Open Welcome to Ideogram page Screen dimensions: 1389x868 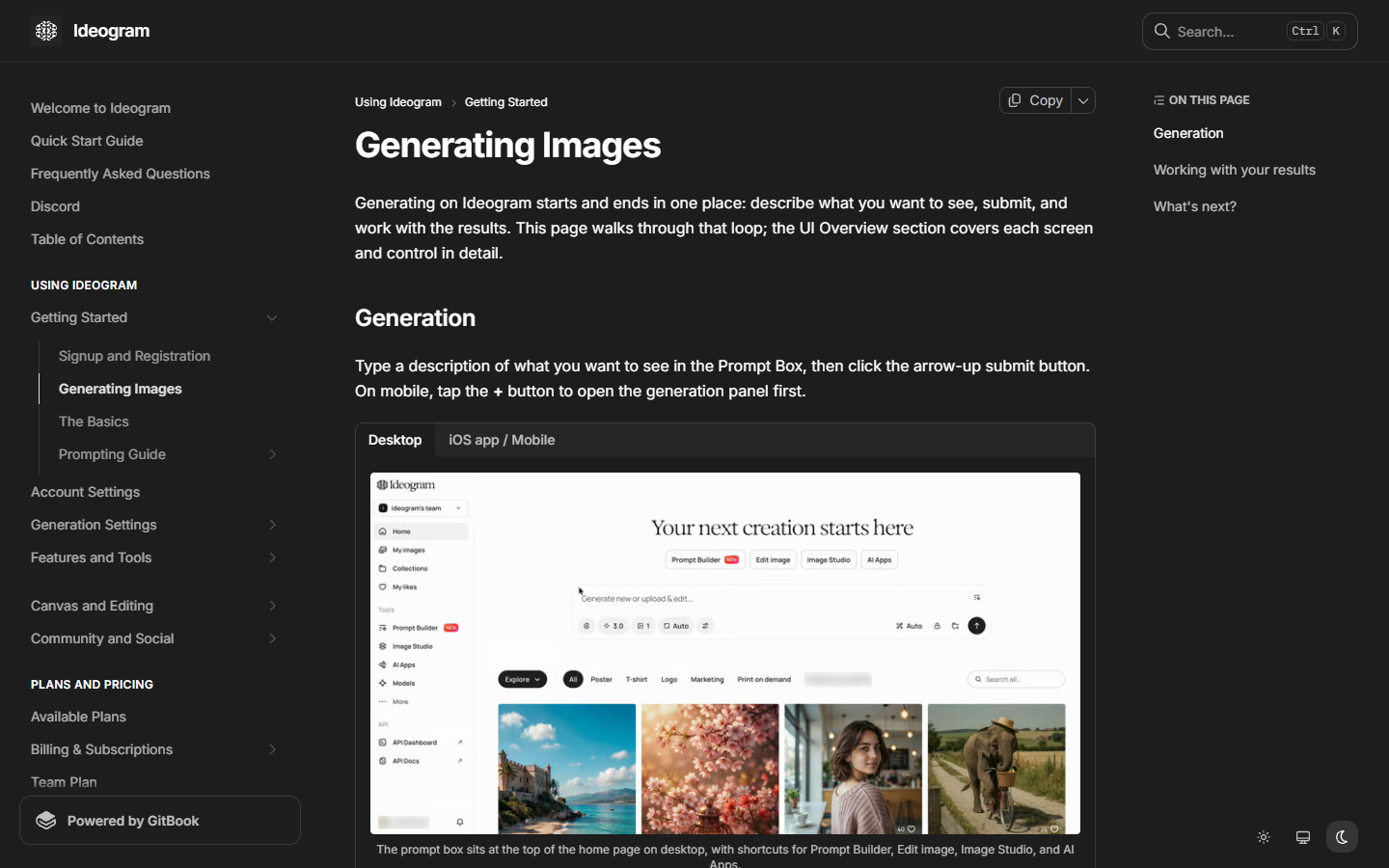click(100, 108)
